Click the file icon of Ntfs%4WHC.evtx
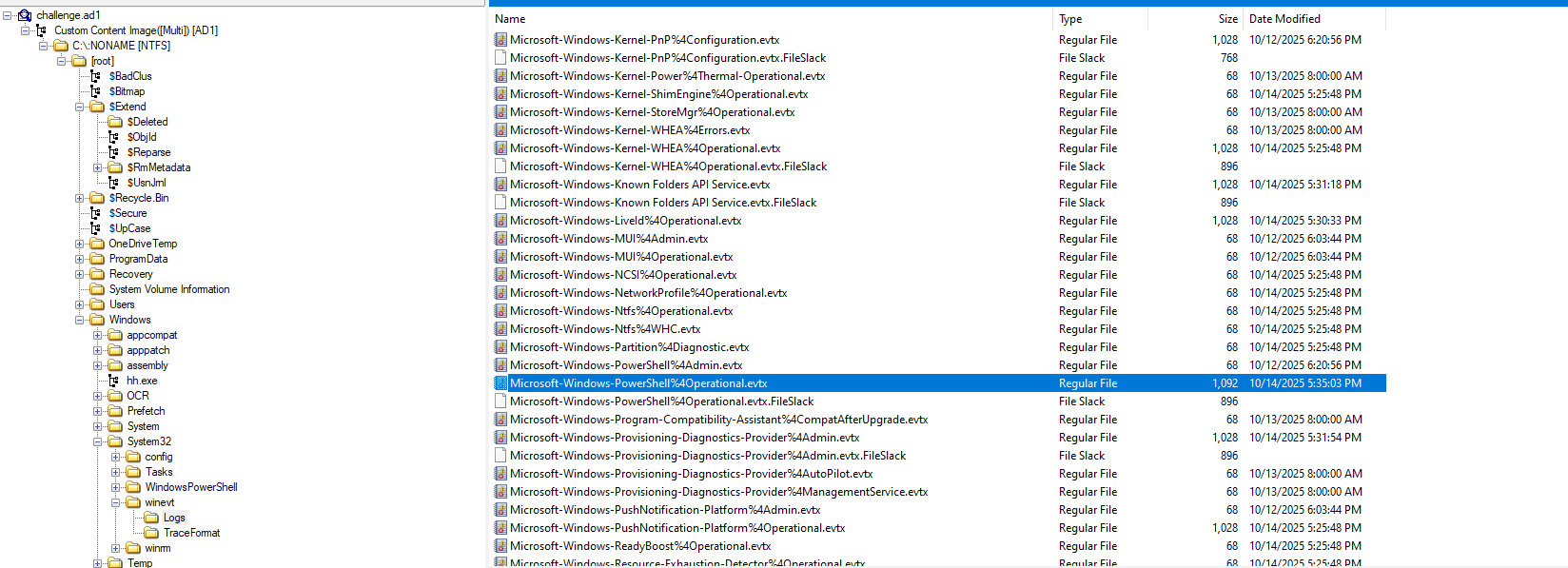 [x=500, y=329]
